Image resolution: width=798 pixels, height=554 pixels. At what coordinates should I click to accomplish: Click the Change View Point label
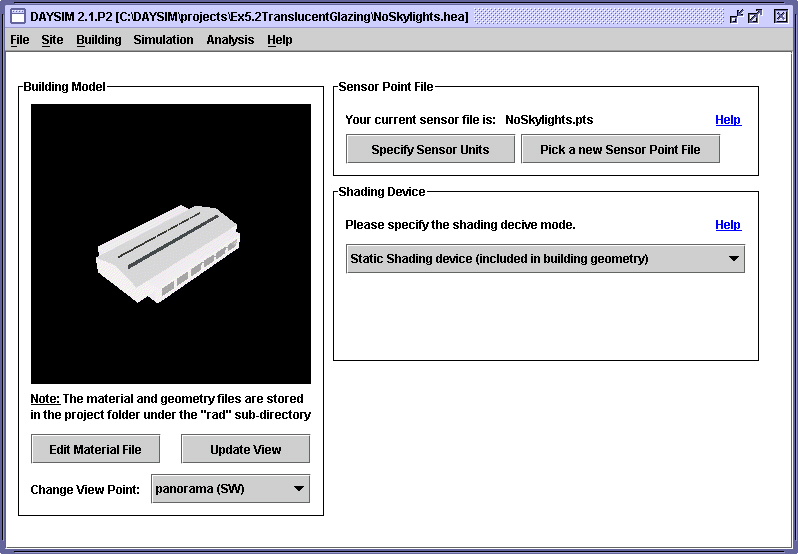tap(85, 489)
